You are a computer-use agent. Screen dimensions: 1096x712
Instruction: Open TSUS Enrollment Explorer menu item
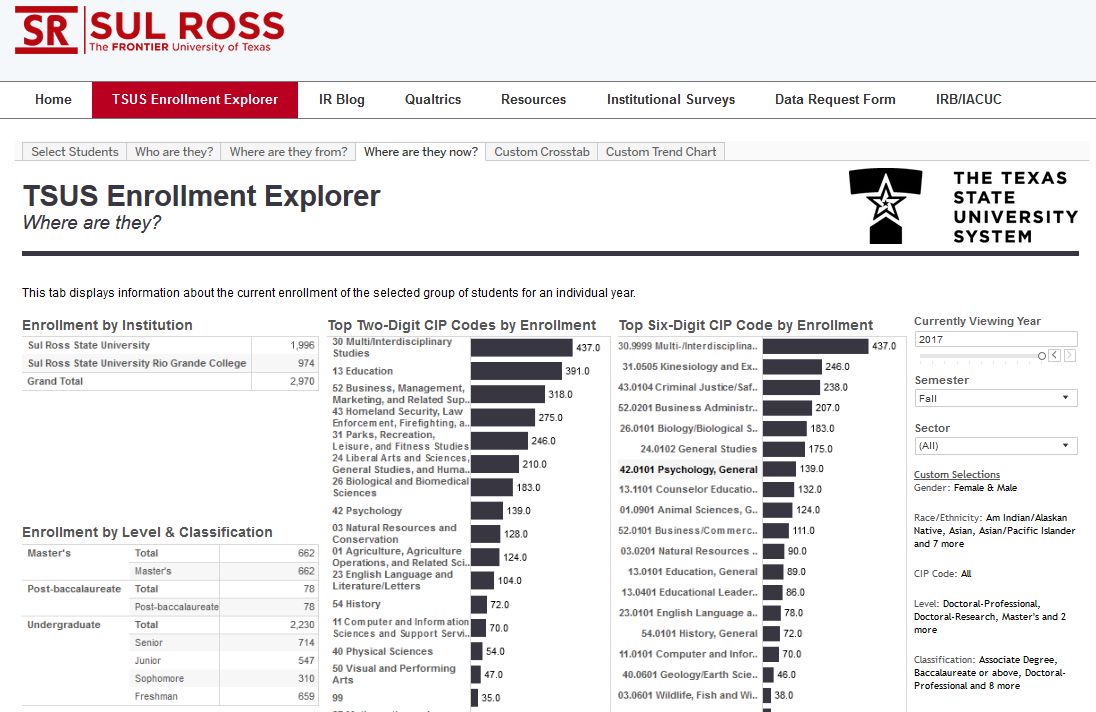(195, 100)
